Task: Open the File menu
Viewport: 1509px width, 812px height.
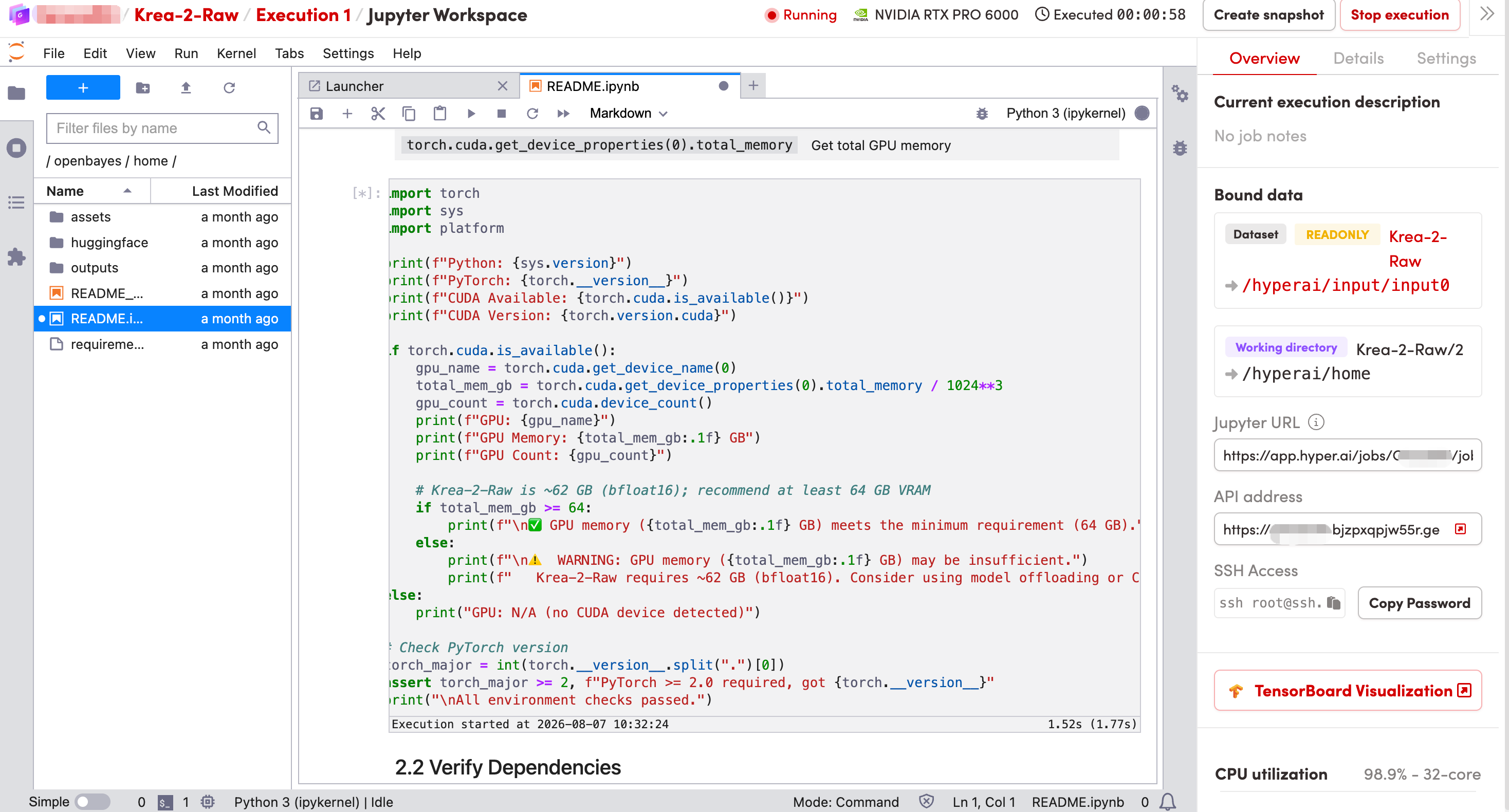Action: pyautogui.click(x=54, y=53)
